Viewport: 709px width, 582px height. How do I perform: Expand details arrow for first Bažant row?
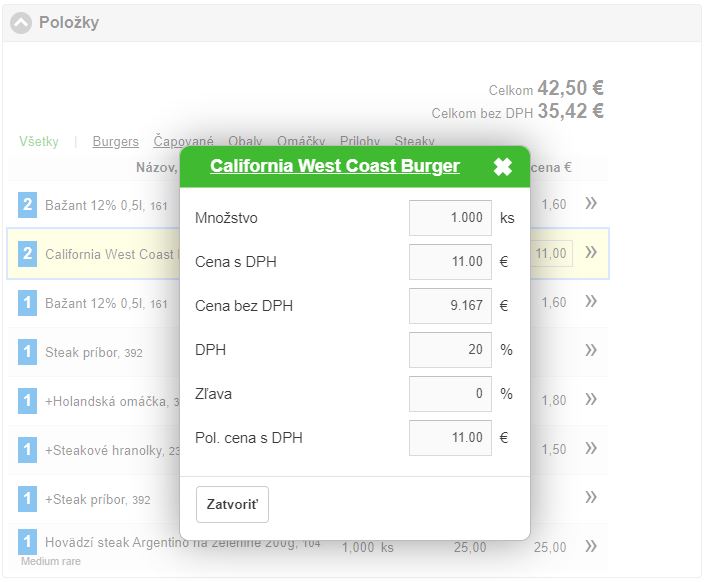pyautogui.click(x=591, y=204)
